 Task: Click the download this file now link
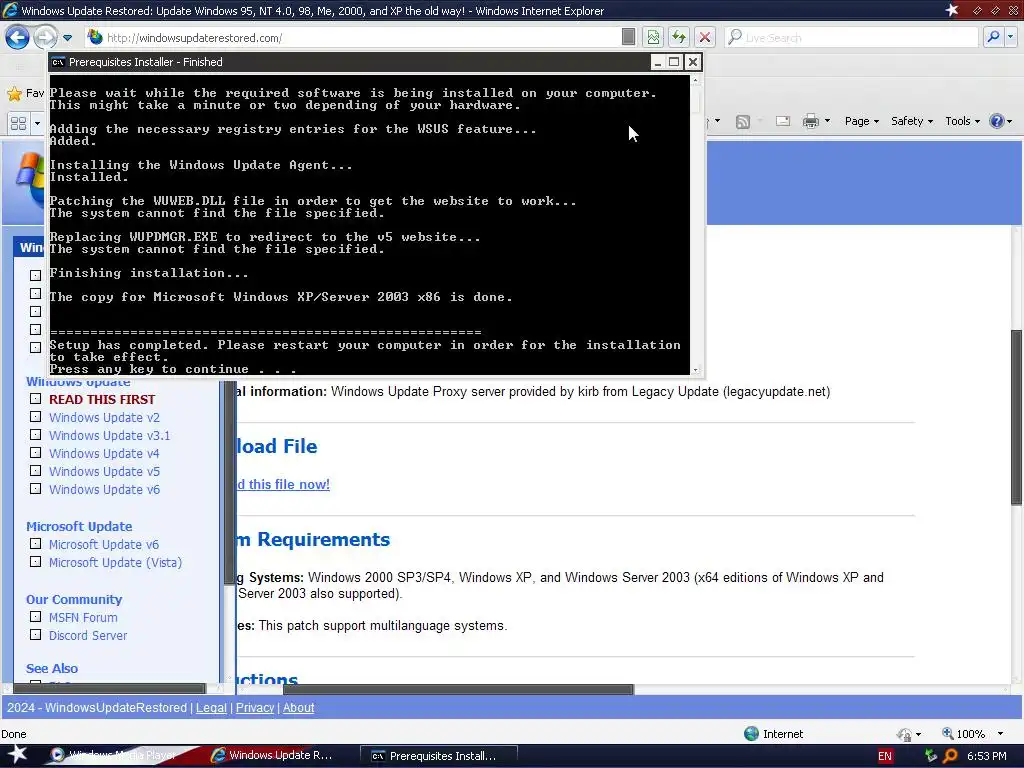coord(283,485)
